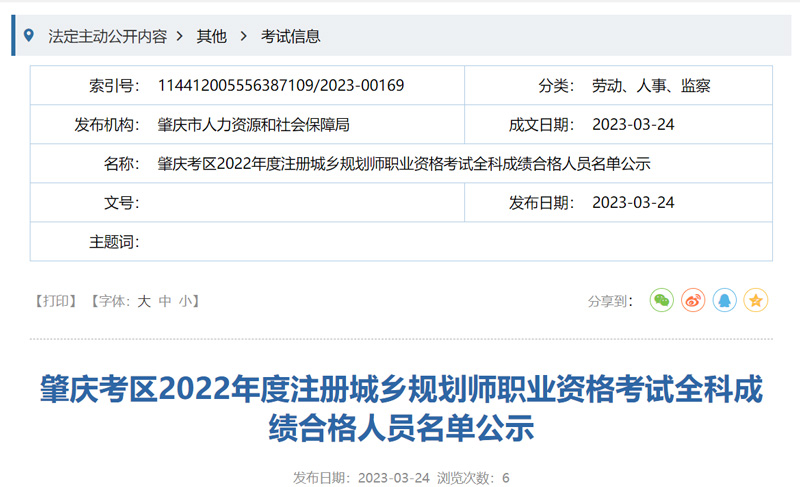Click the 分享到 label

610,301
